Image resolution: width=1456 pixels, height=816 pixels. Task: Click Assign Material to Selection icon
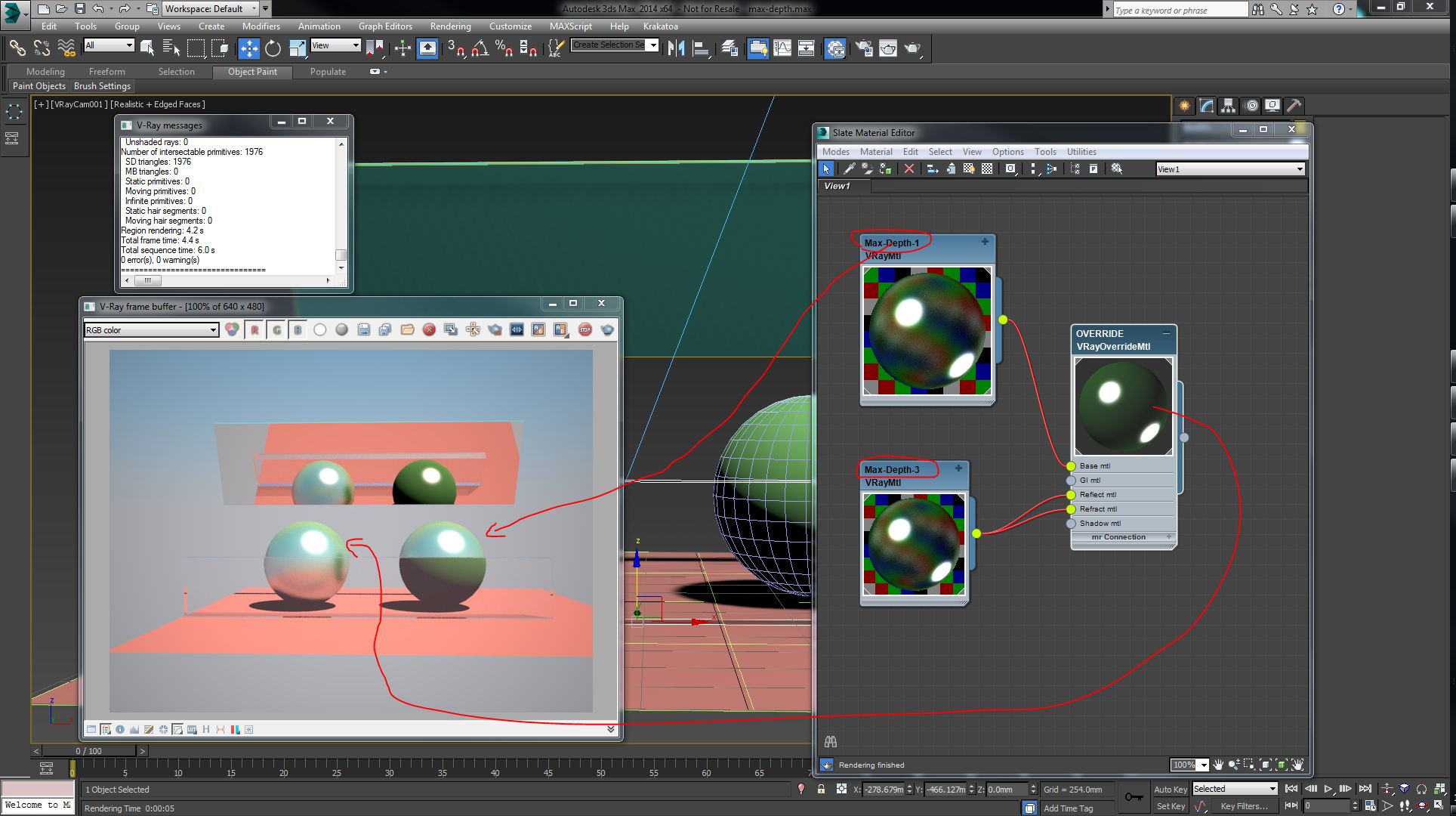[885, 169]
